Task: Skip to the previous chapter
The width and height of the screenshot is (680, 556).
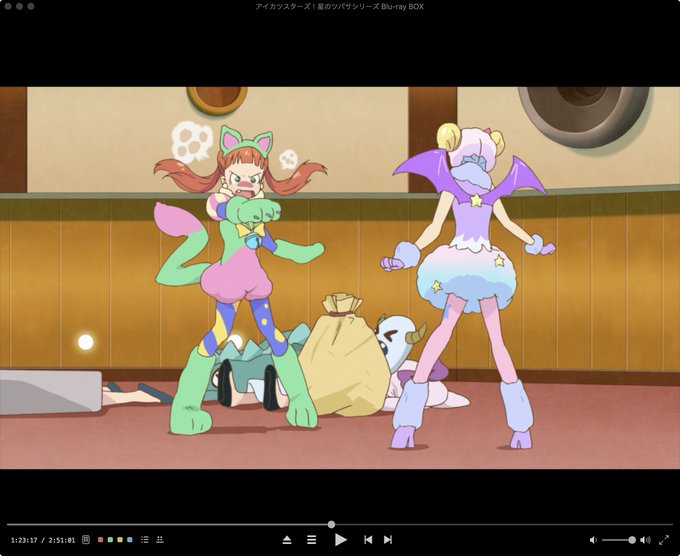Action: [368, 540]
